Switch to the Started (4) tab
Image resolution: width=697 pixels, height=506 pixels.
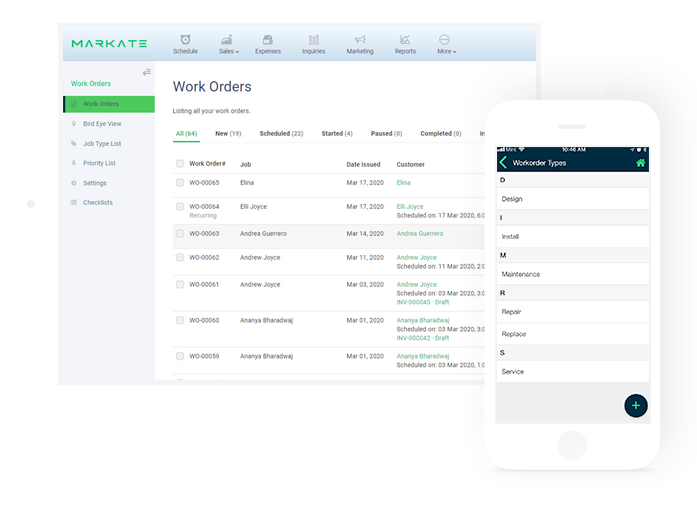337,133
